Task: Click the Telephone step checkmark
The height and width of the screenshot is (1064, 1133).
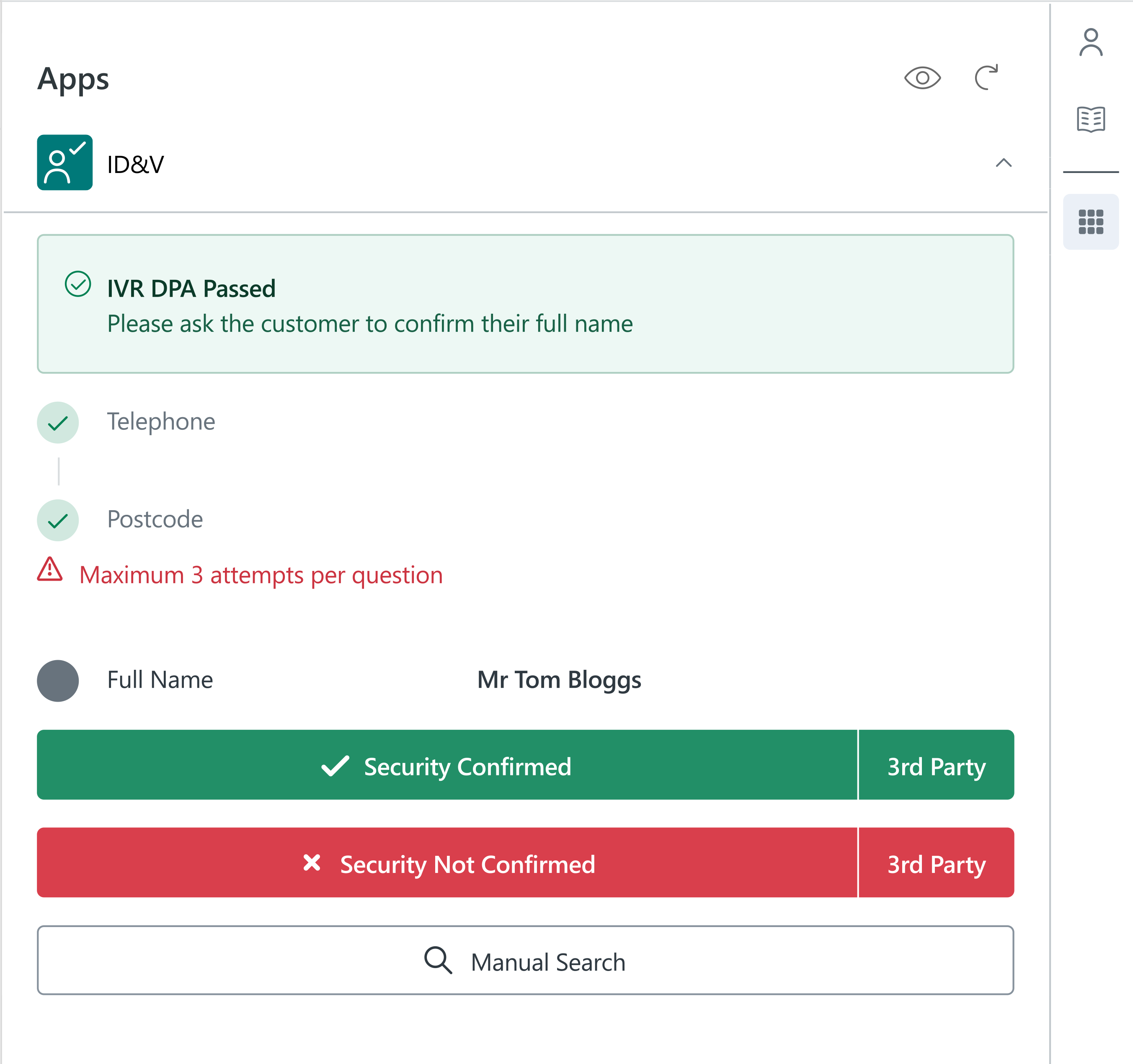Action: [x=58, y=422]
